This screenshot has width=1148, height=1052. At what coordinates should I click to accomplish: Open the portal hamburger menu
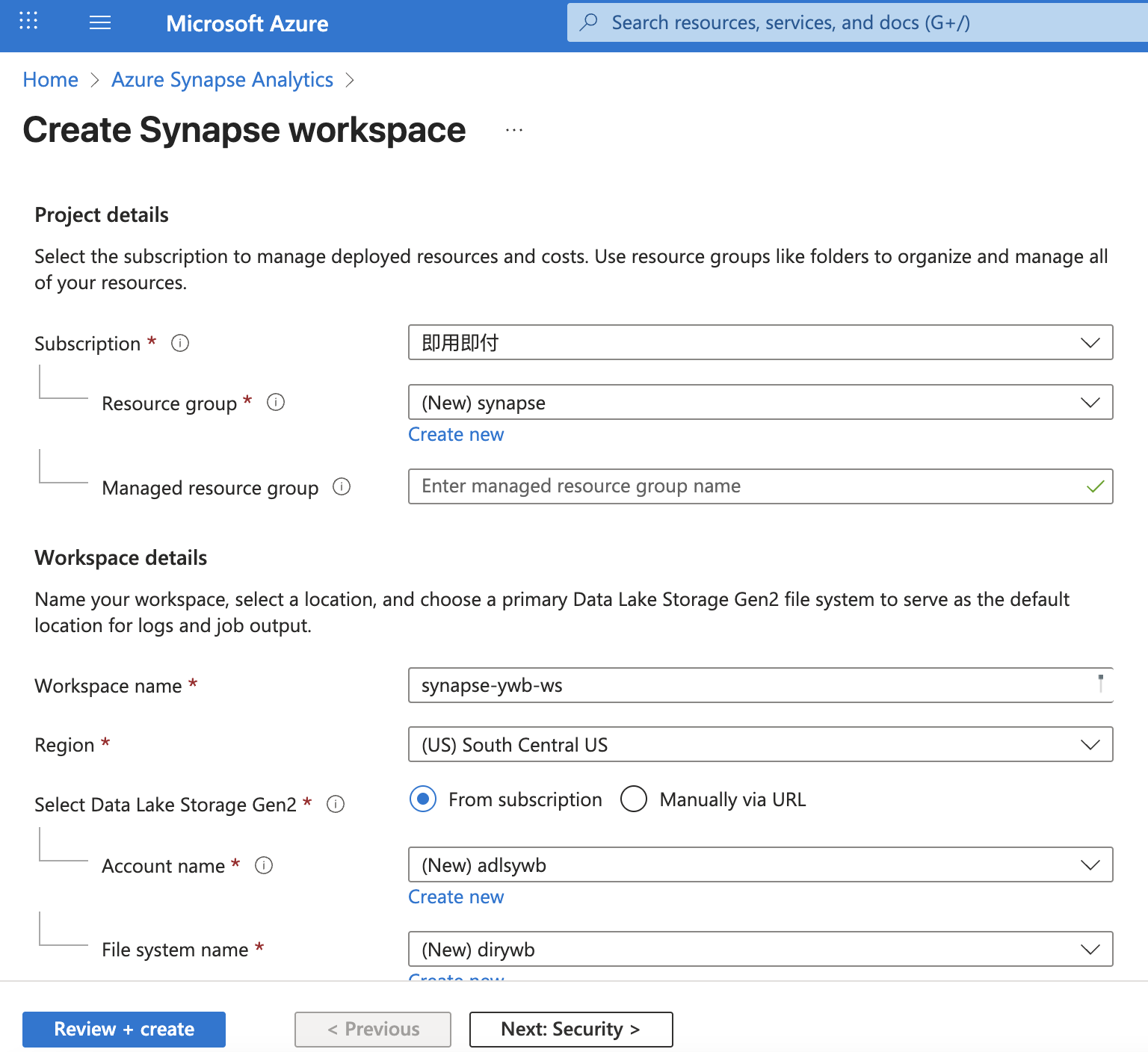pos(99,22)
